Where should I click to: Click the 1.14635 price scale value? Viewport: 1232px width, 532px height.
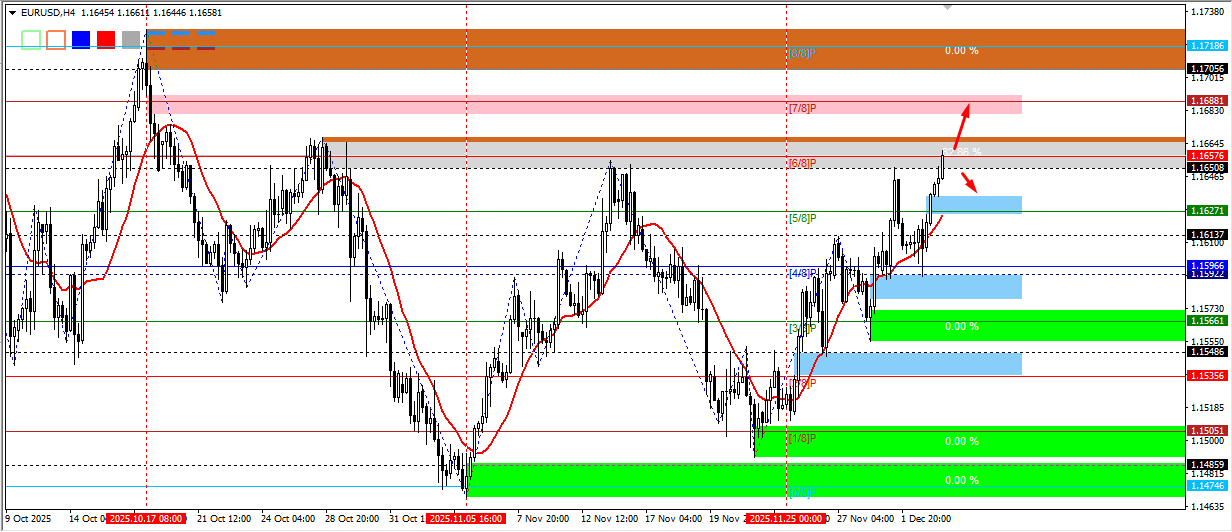1210,506
